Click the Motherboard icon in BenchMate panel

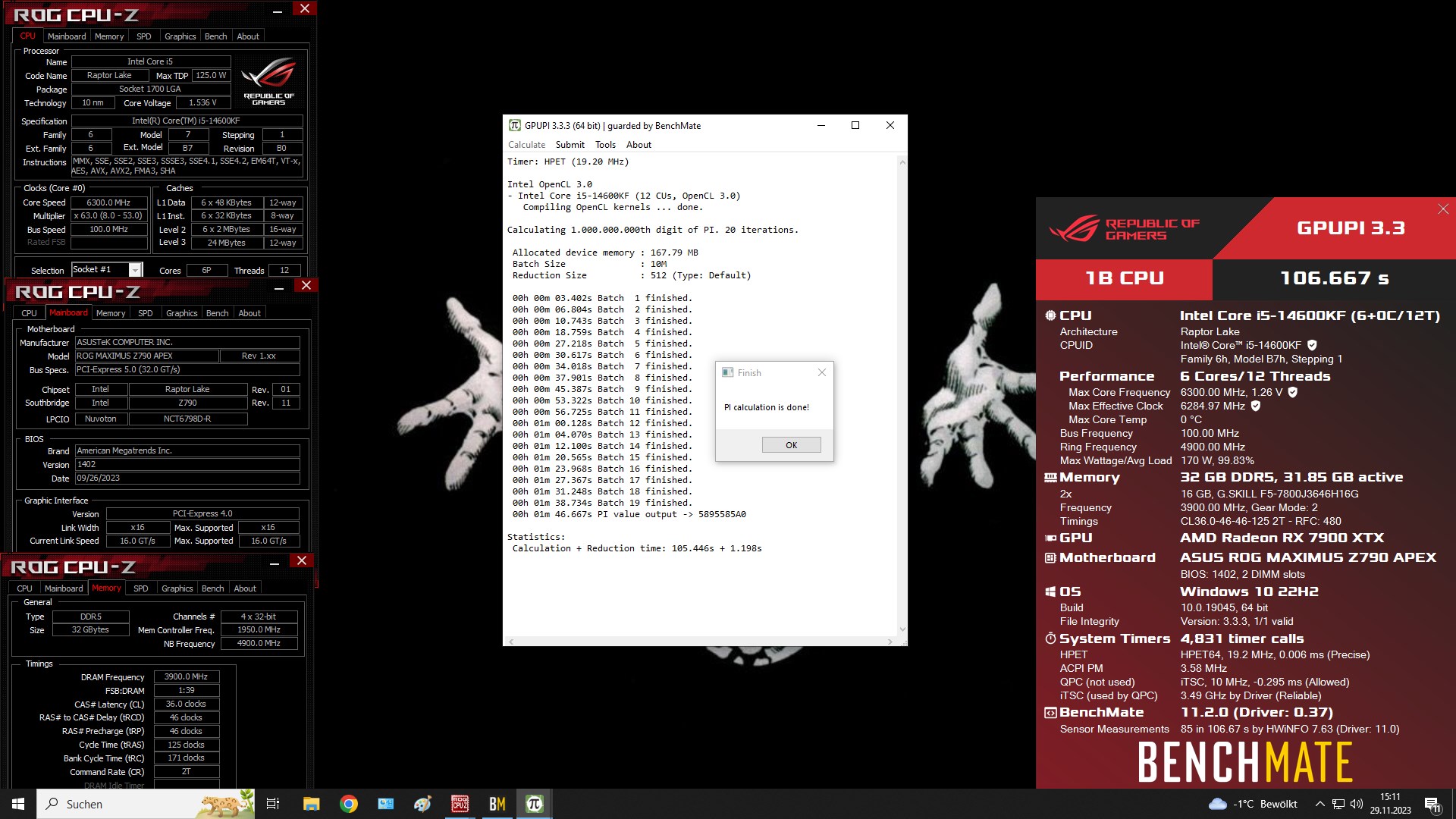pyautogui.click(x=1050, y=557)
